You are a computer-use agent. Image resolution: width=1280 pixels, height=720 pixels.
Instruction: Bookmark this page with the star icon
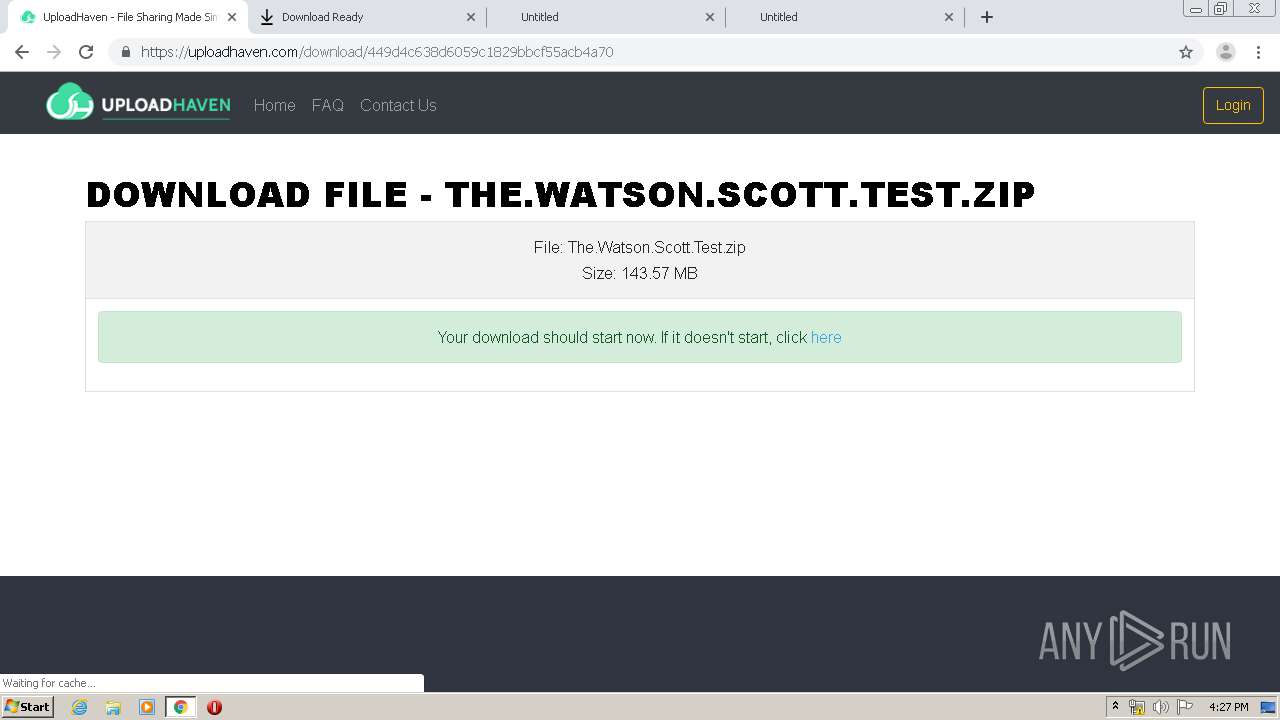tap(1186, 52)
